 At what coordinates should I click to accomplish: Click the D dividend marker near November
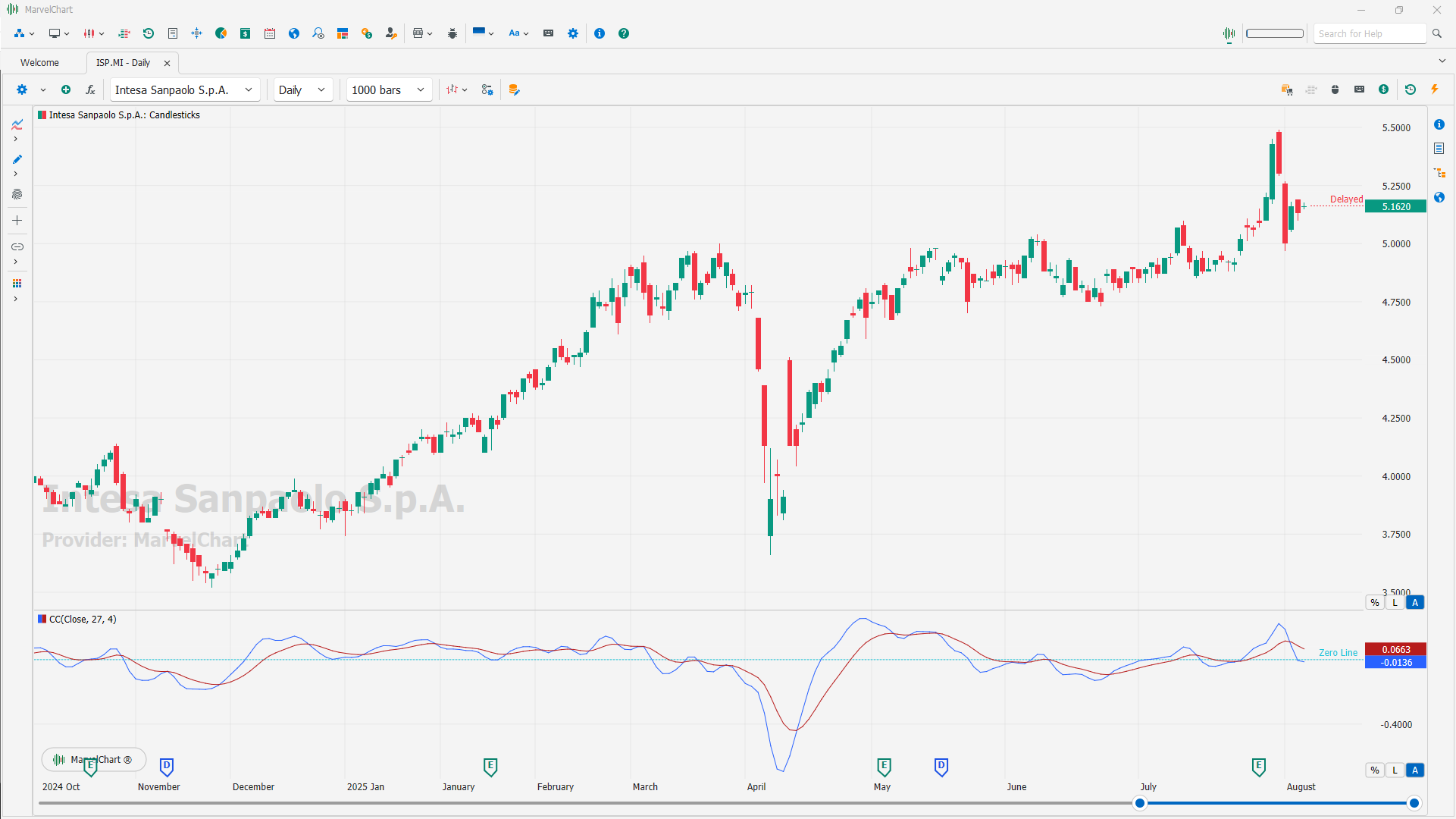pos(168,767)
